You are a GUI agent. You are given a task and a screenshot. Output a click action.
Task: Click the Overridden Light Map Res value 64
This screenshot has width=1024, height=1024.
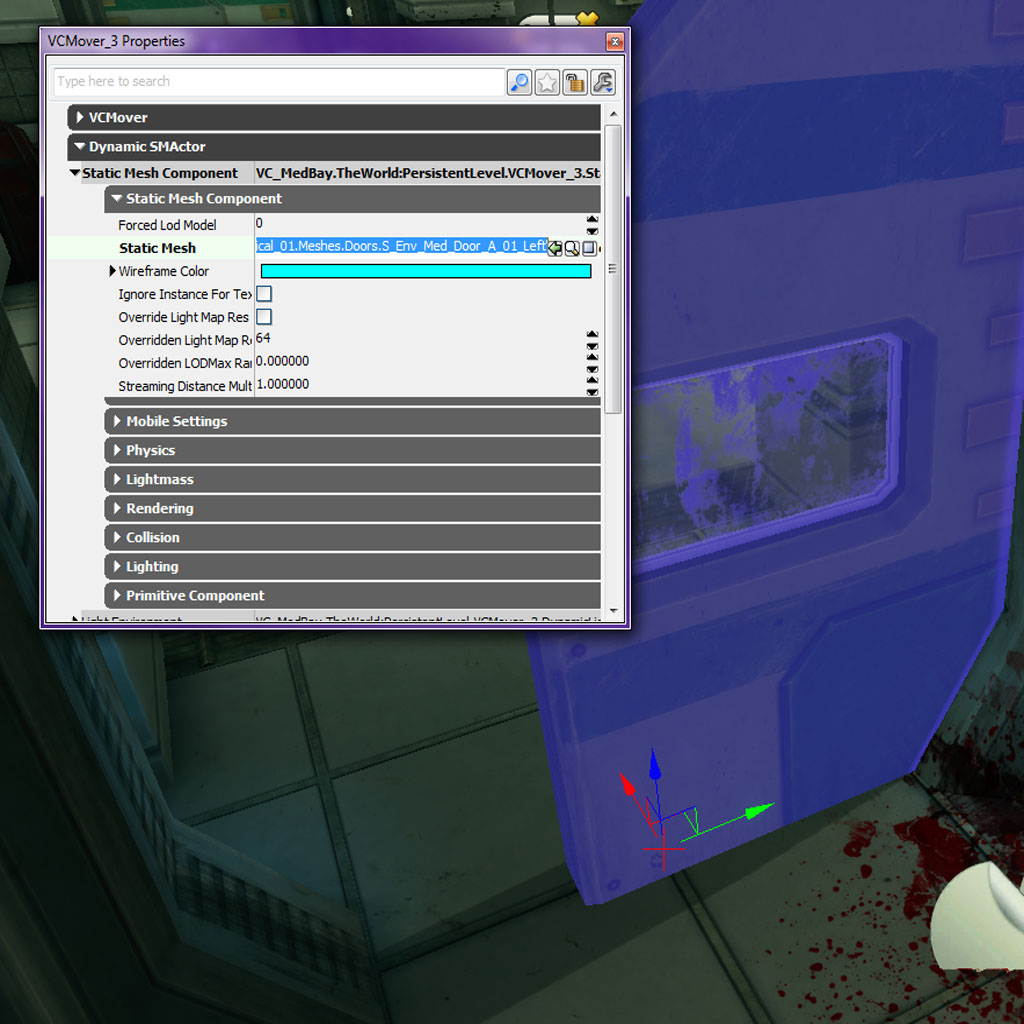(x=263, y=338)
